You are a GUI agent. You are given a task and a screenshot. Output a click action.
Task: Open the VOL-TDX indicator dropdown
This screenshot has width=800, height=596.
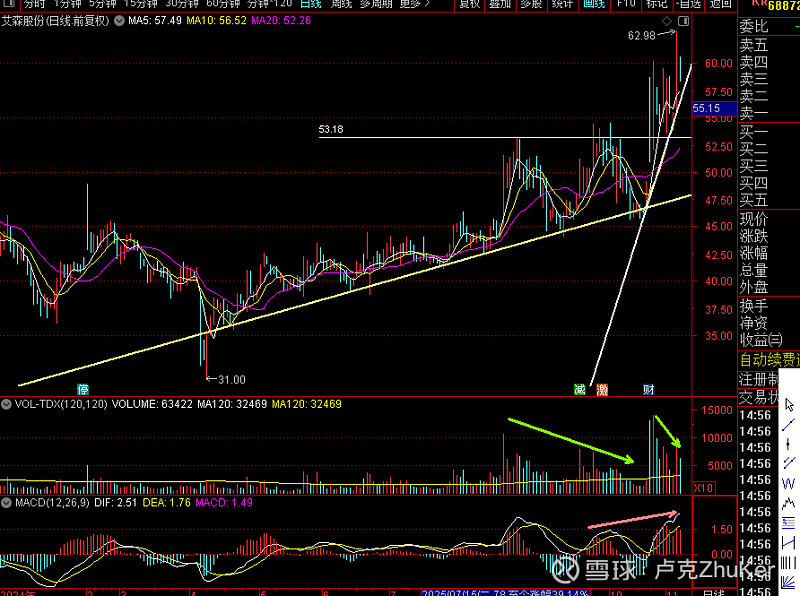point(6,405)
